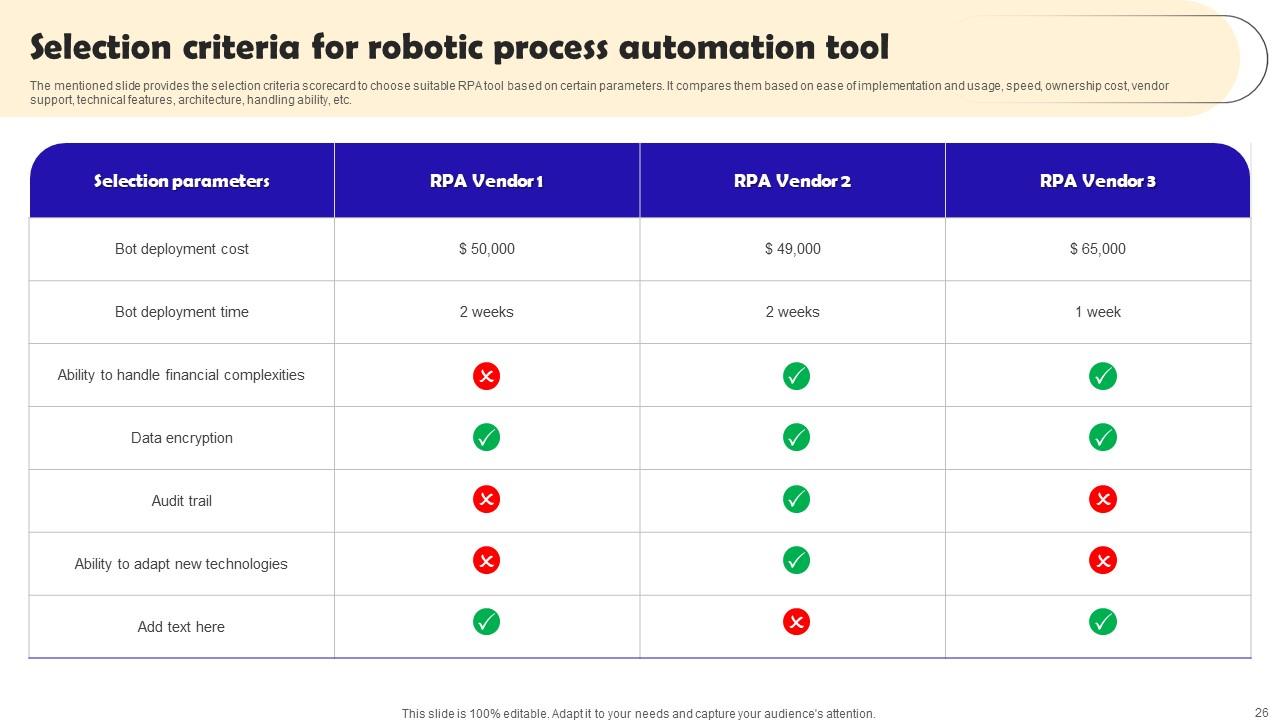Select the RPA Vendor 2 column header

tap(792, 181)
